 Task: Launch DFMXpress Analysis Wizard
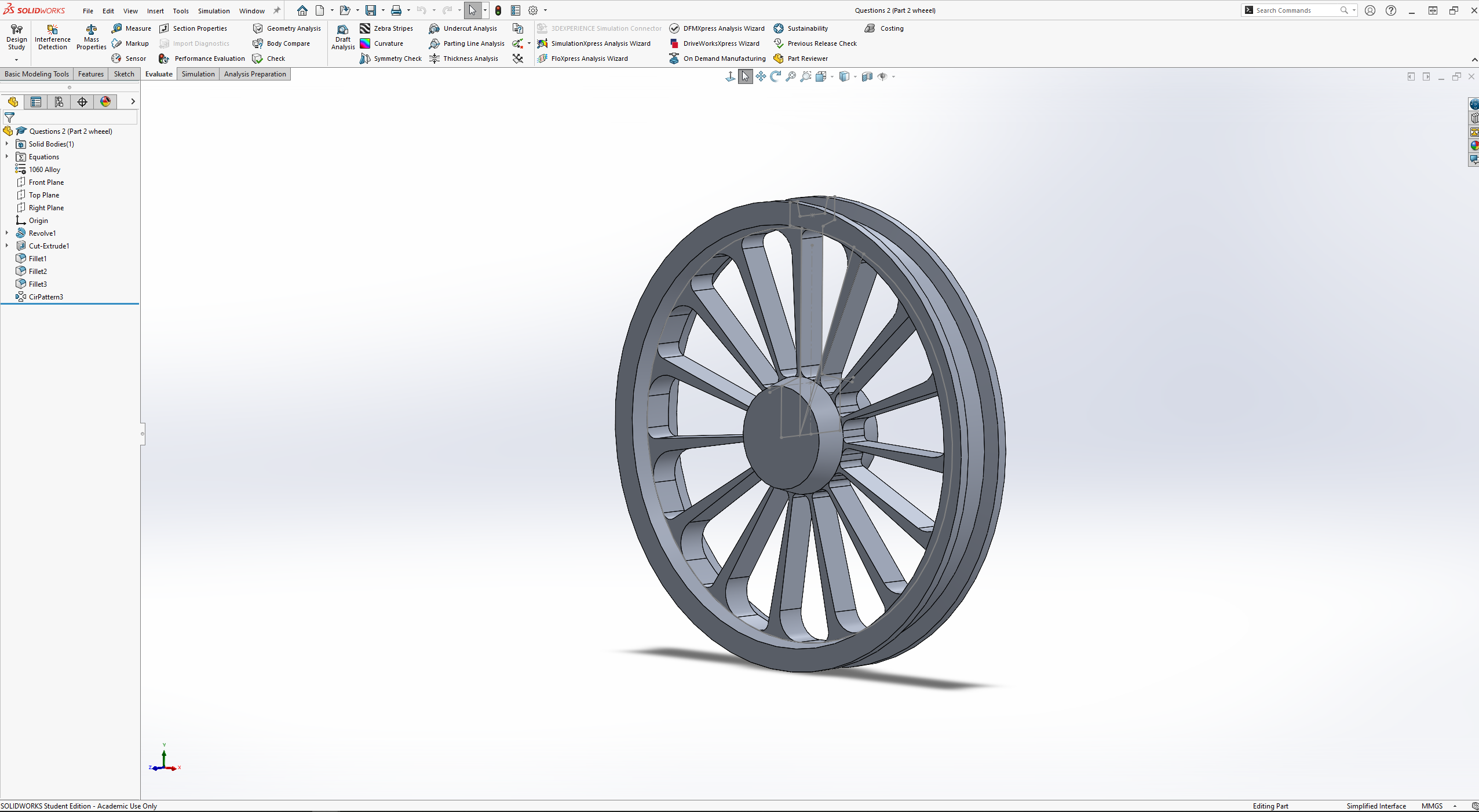[717, 28]
